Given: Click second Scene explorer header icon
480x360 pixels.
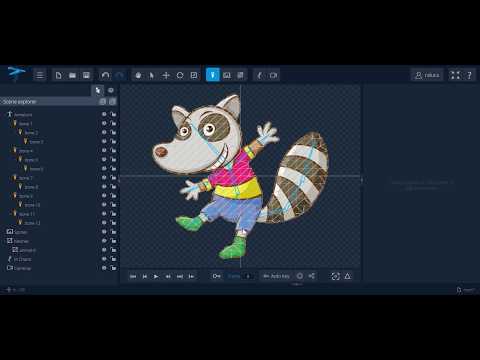Looking at the screenshot, I should (x=112, y=102).
